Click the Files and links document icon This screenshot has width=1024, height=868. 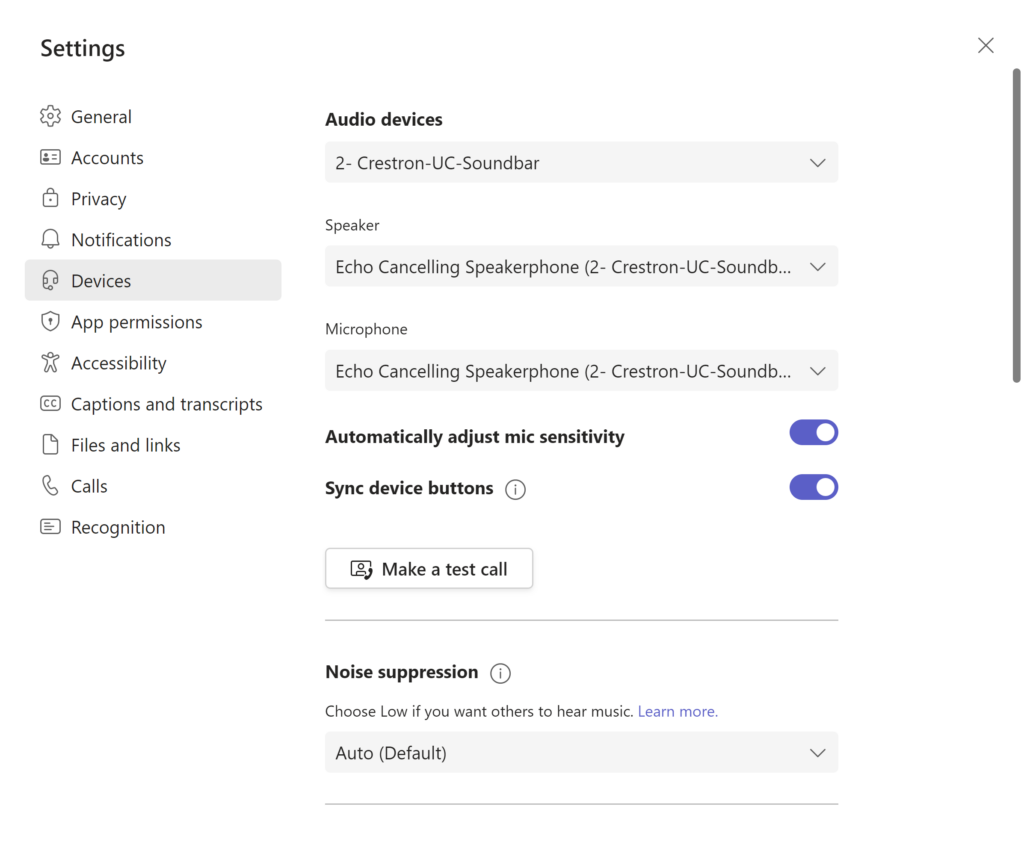[x=50, y=445]
